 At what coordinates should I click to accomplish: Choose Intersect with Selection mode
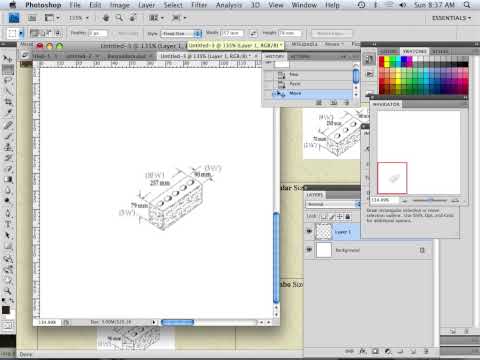(58, 33)
